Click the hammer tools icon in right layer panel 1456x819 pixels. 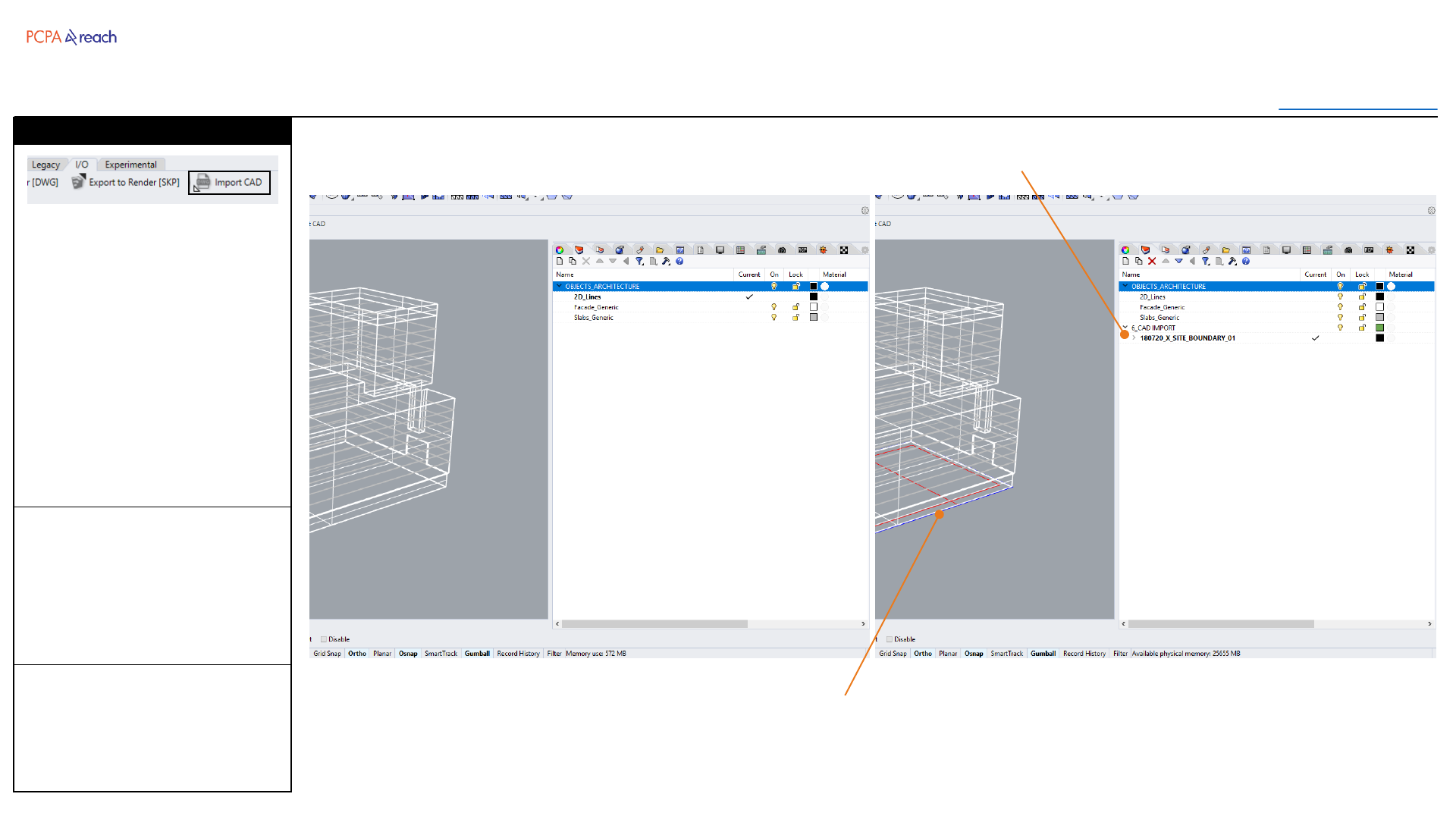1232,262
